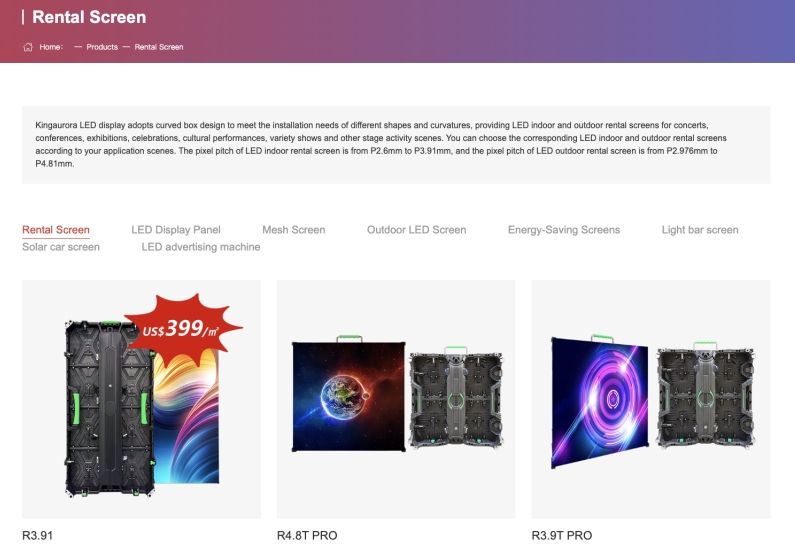Open the R3.9T PRO product image

coord(651,399)
